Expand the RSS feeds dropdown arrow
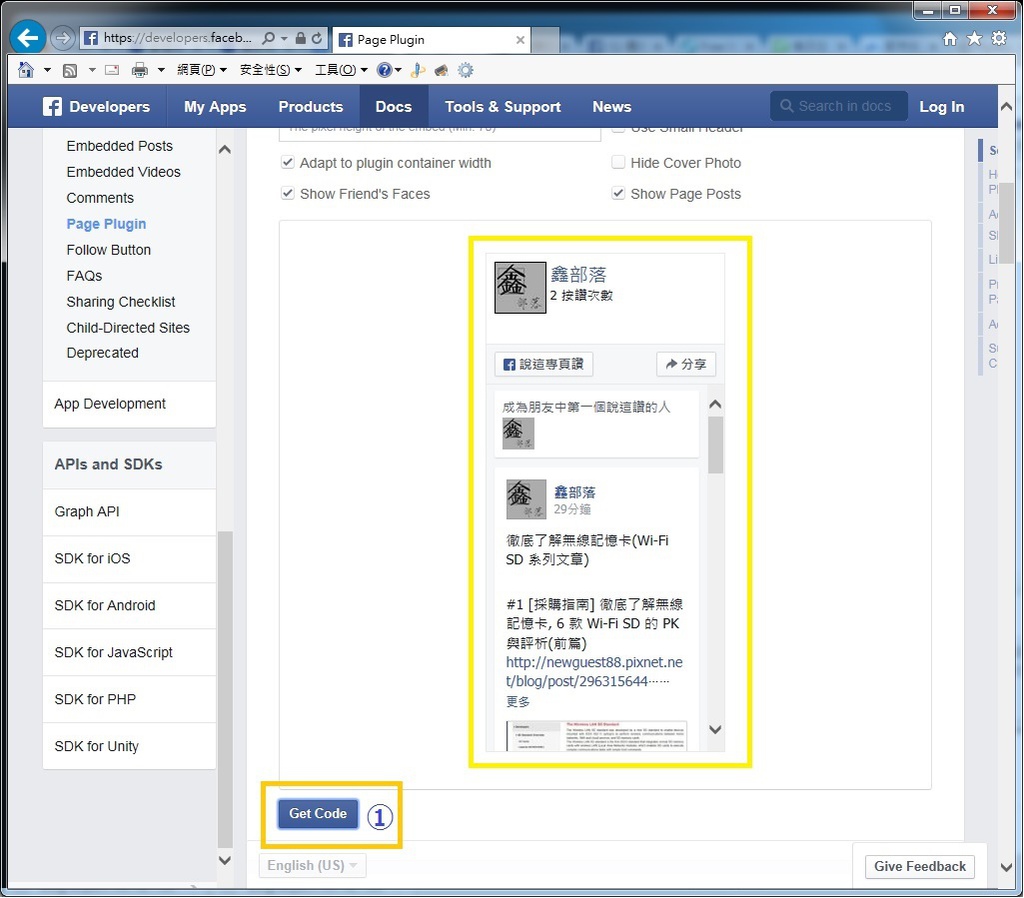This screenshot has width=1024, height=898. tap(92, 70)
